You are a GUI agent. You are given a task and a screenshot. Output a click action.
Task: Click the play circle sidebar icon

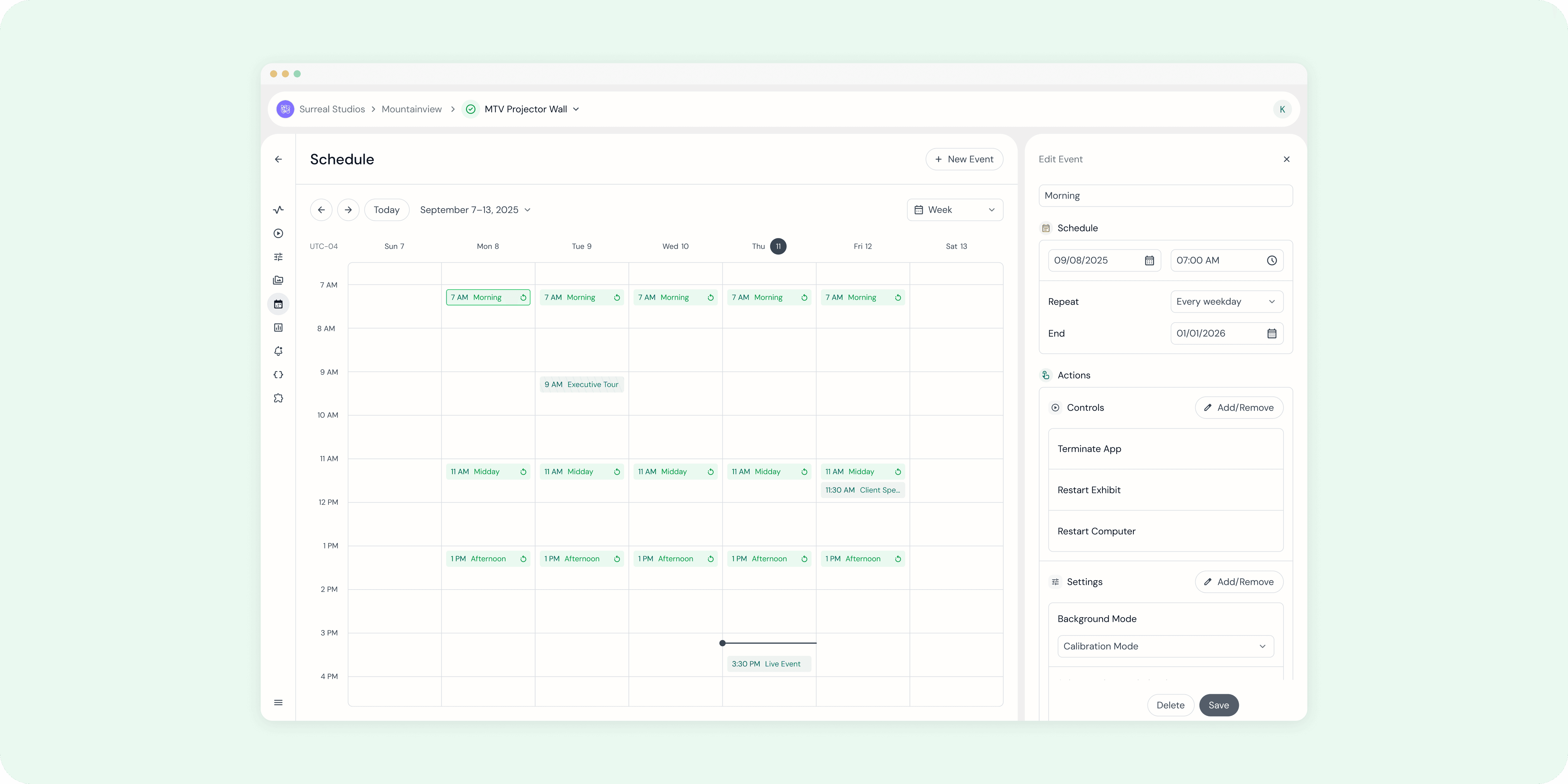[x=278, y=233]
